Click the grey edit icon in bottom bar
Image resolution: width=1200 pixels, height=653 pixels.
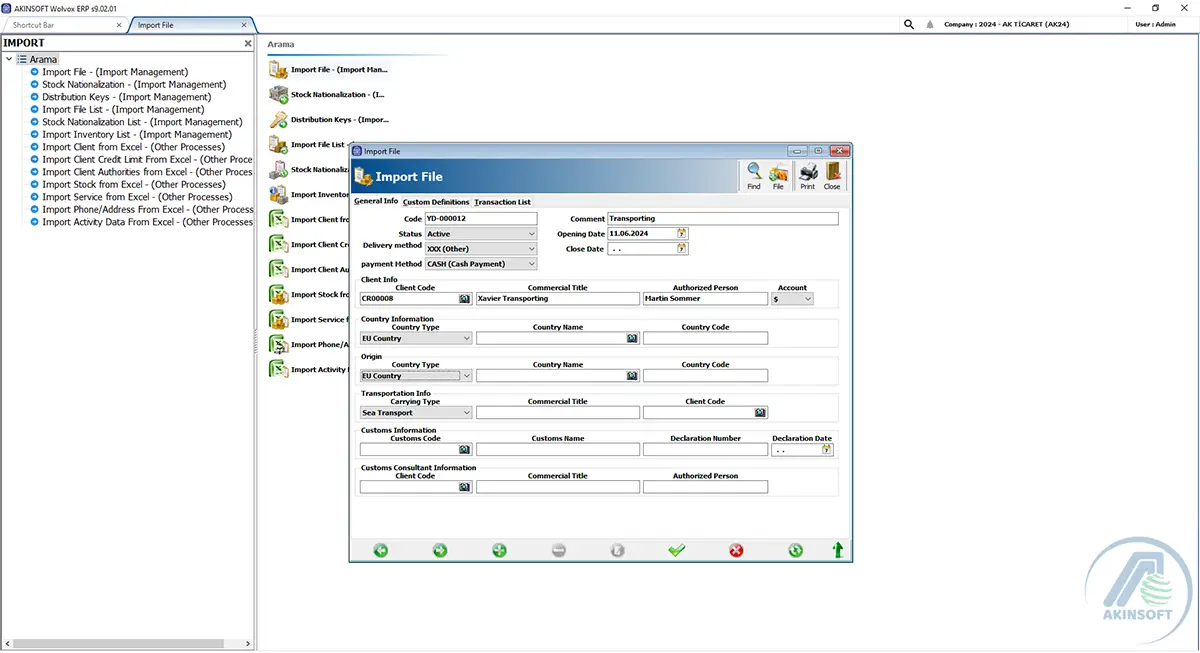pyautogui.click(x=618, y=550)
